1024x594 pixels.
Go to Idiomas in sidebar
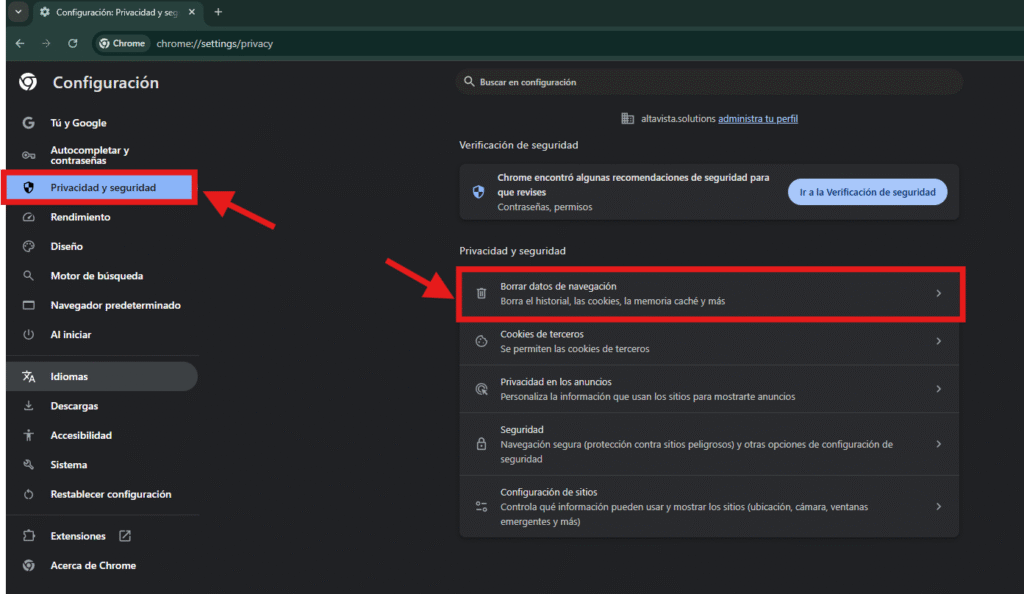[x=69, y=377]
